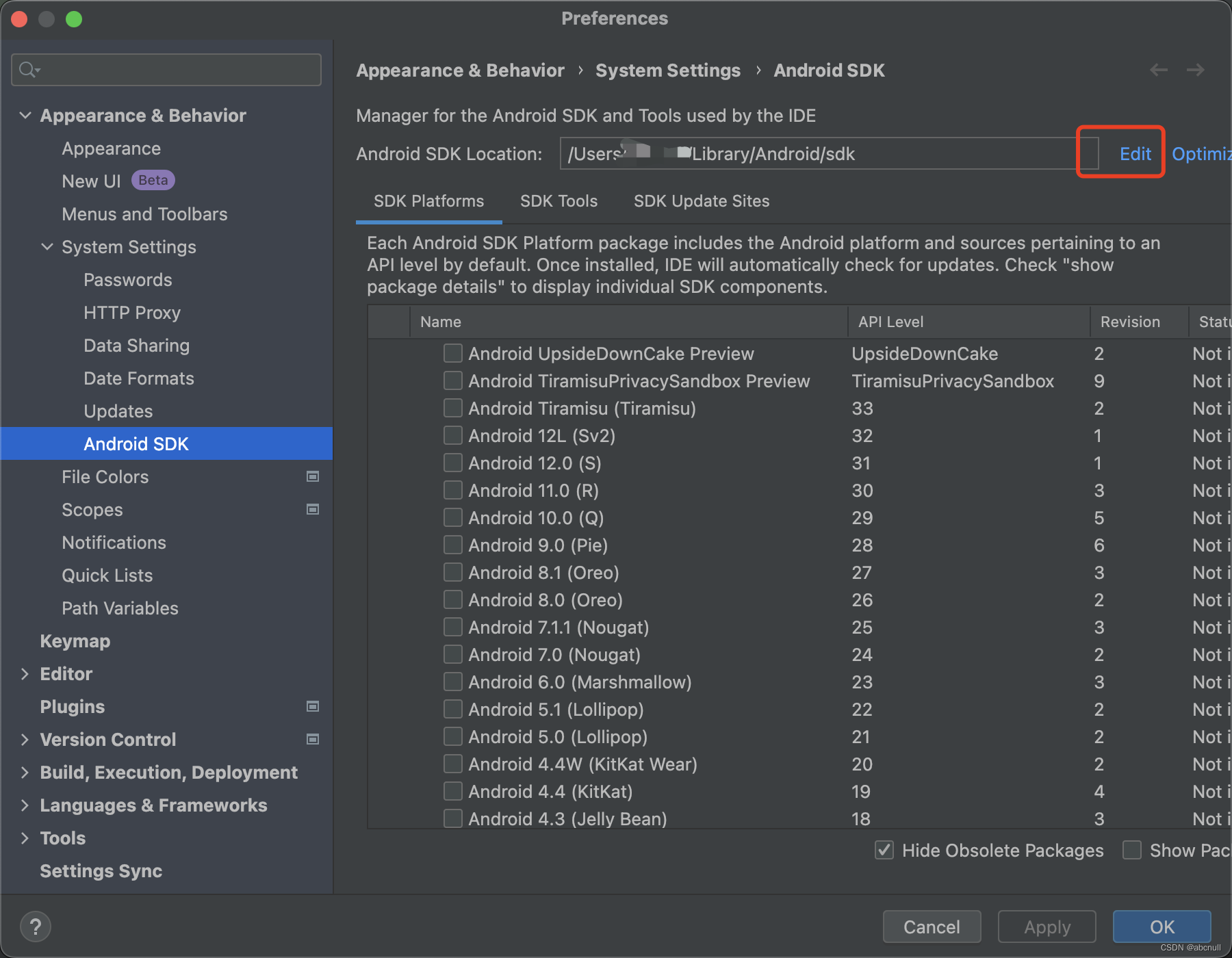Expand the Editor settings section

click(x=25, y=674)
